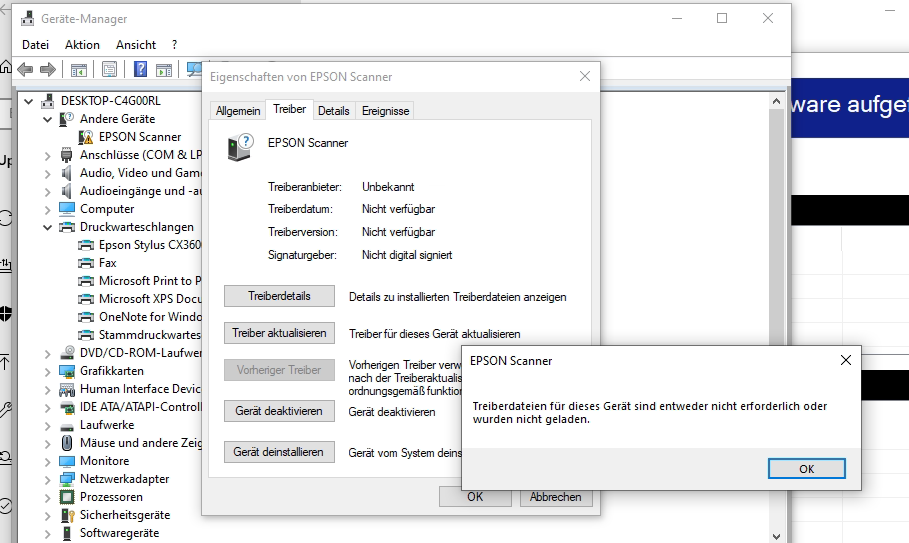The image size is (909, 543).
Task: Click the Sicherheitsgeräte key icon
Action: (67, 515)
